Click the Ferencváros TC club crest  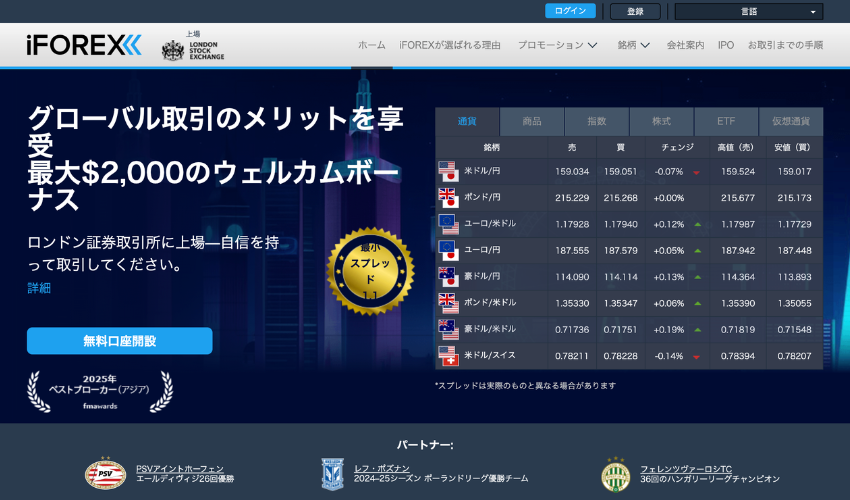coord(616,475)
